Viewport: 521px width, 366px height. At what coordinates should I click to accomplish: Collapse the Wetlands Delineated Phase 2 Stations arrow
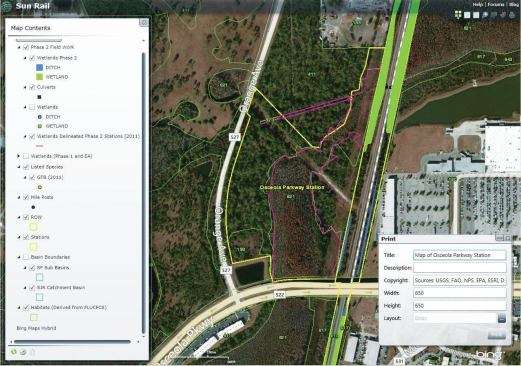pos(25,136)
